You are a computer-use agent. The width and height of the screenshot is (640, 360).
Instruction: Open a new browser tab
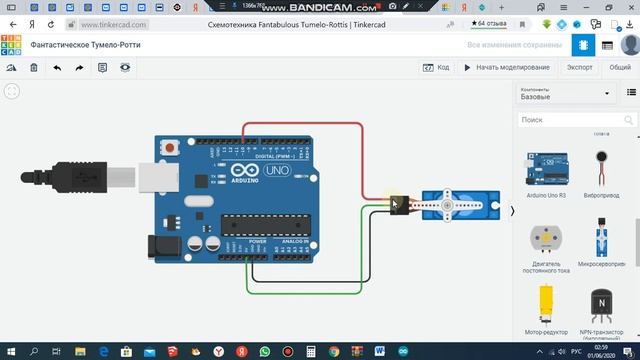[501, 7]
